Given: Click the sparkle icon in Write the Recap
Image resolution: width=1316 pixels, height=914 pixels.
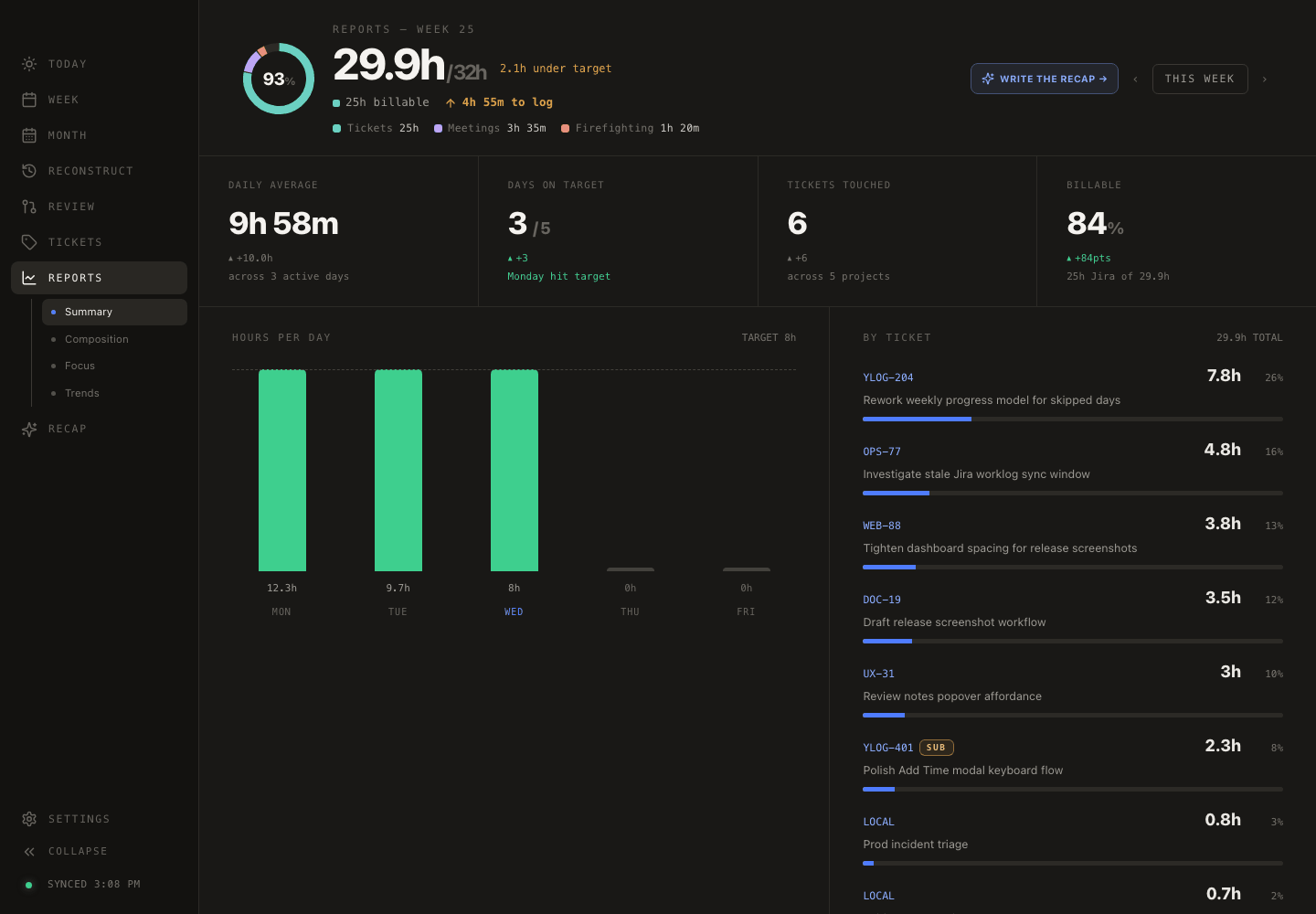Looking at the screenshot, I should pyautogui.click(x=988, y=79).
